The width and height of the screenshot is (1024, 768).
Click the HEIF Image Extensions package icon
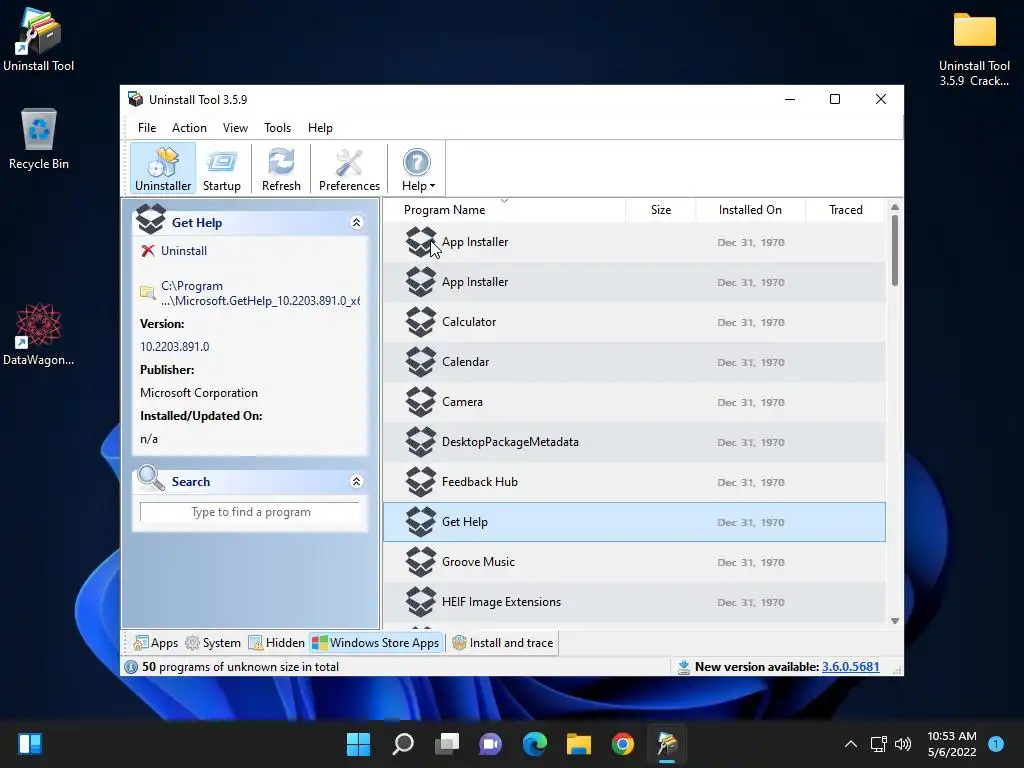tap(421, 601)
